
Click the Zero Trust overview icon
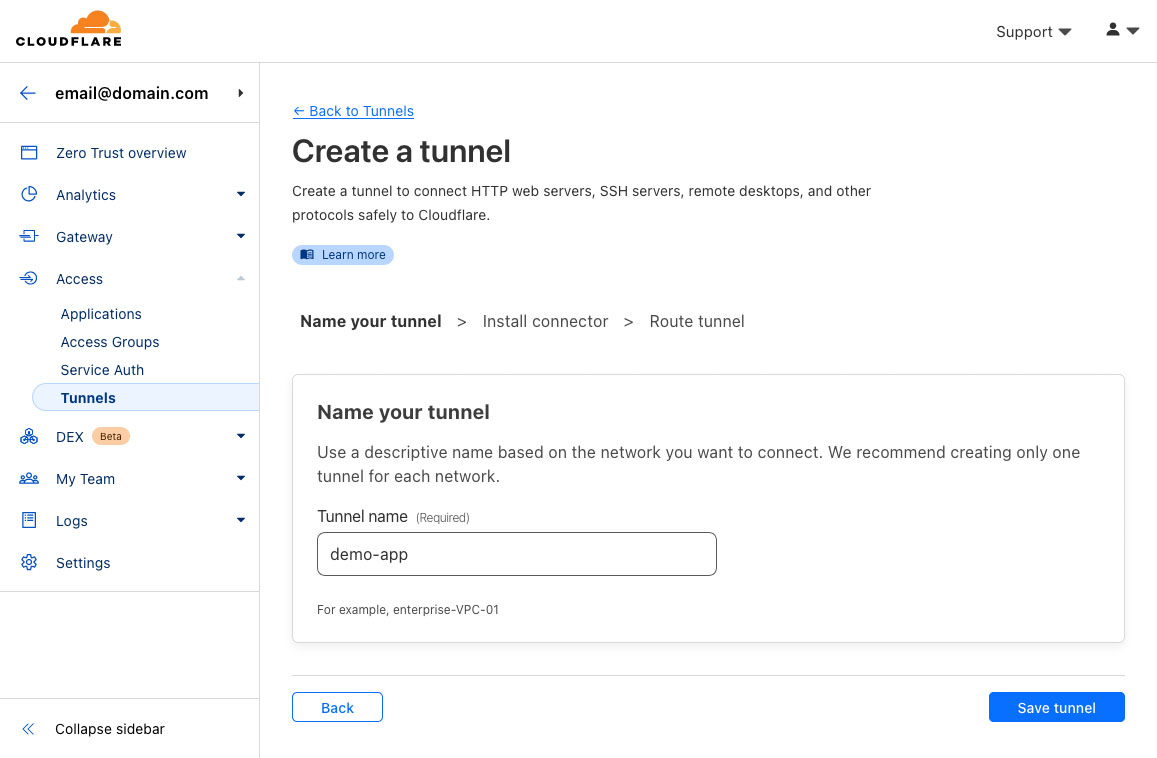pos(29,153)
